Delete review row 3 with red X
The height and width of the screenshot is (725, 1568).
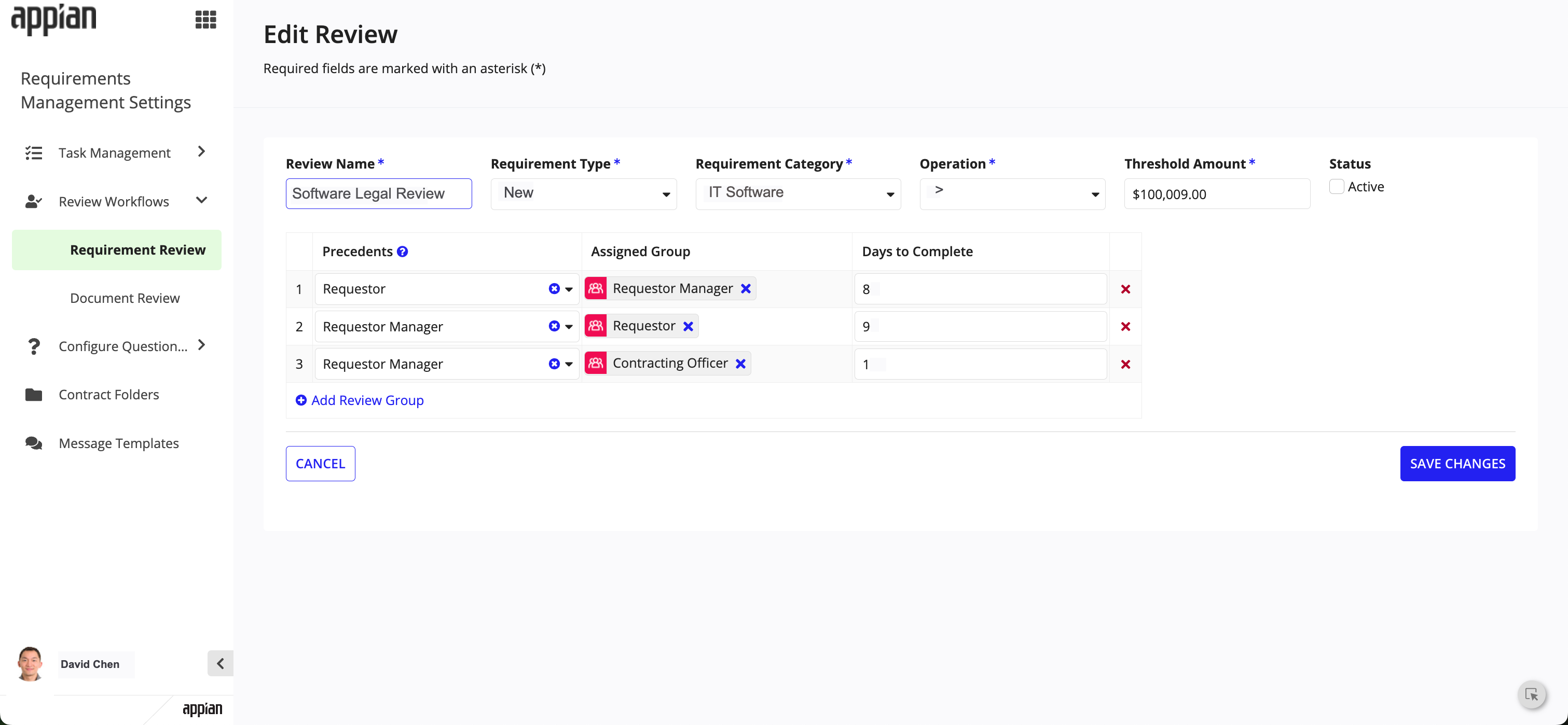(1125, 365)
